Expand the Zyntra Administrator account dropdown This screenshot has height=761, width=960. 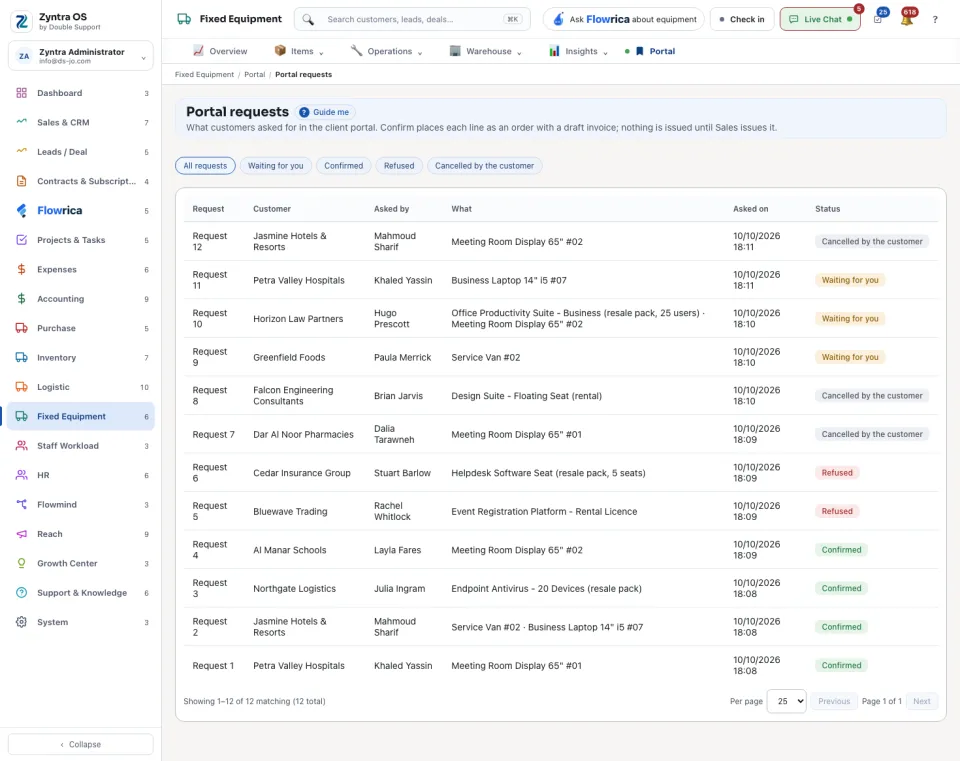tap(81, 56)
